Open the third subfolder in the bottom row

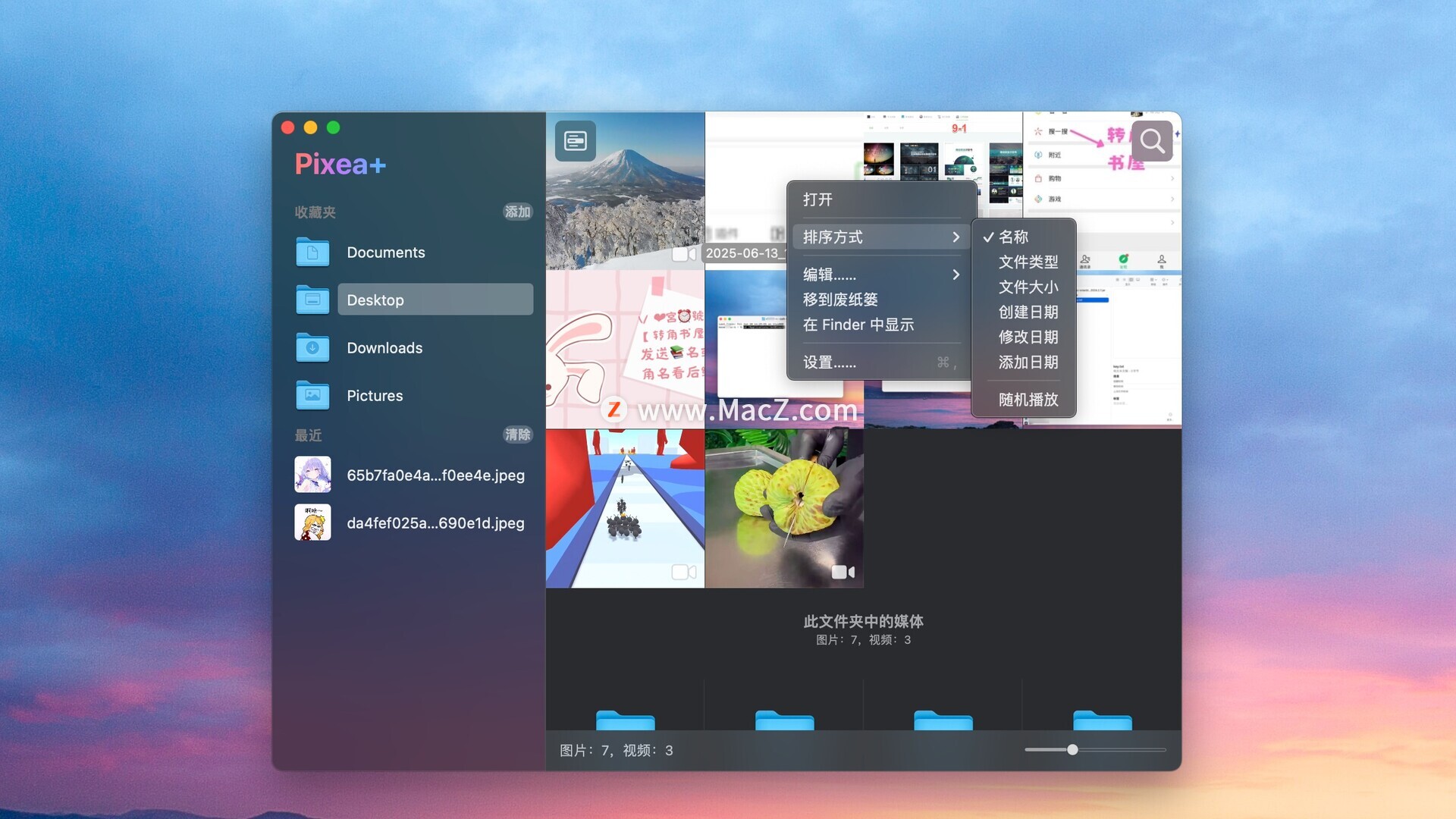click(x=943, y=720)
